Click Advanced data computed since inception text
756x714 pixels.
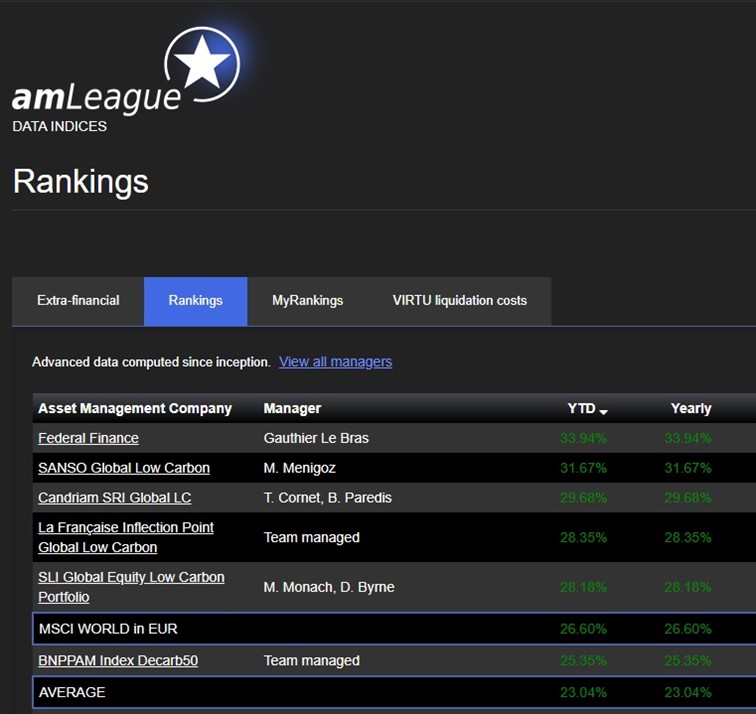151,362
